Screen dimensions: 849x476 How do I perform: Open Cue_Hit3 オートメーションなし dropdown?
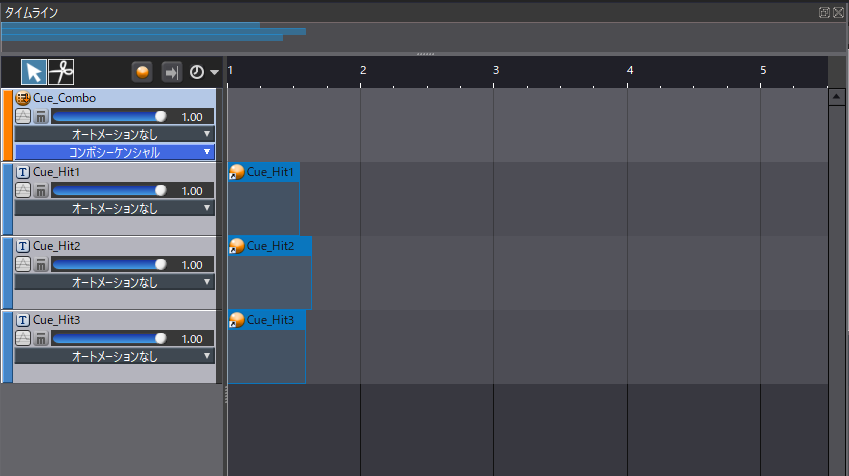(x=114, y=356)
